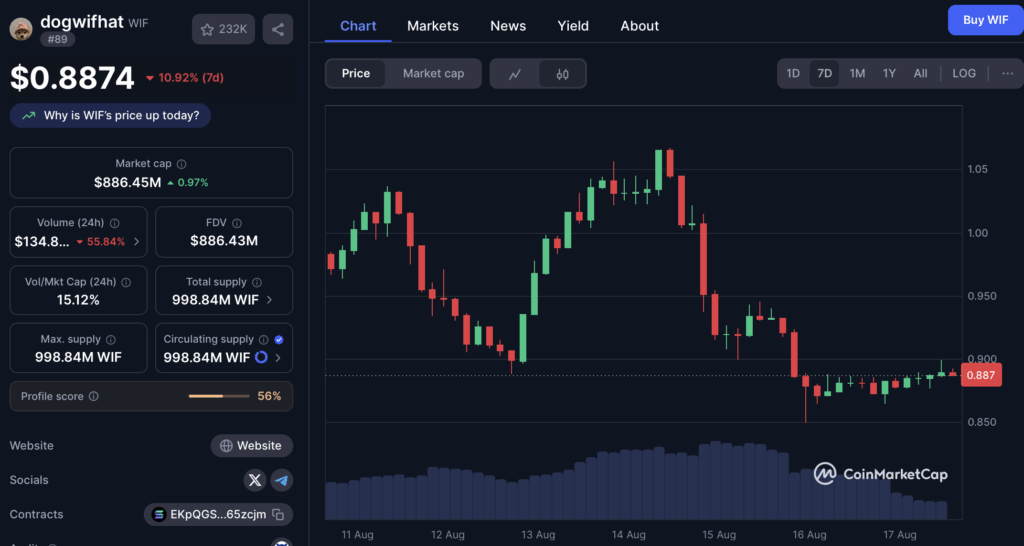Select the 1M time range

pos(857,74)
